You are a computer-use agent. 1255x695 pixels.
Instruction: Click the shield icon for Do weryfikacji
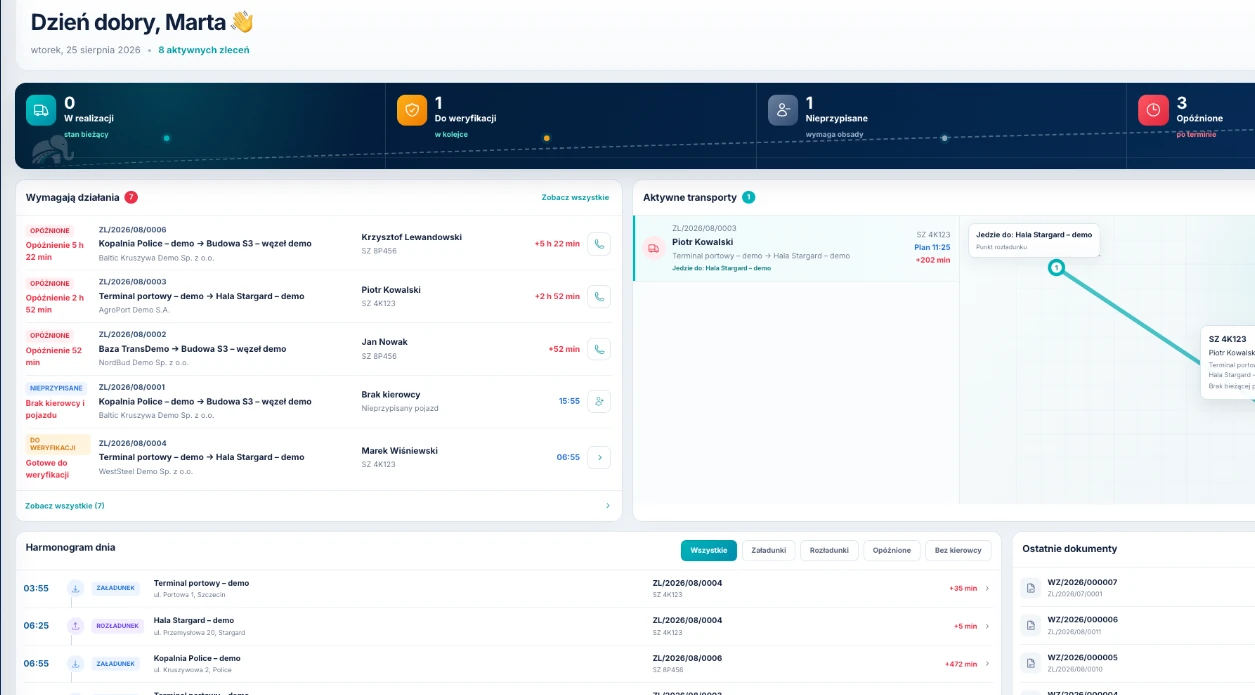(x=412, y=110)
